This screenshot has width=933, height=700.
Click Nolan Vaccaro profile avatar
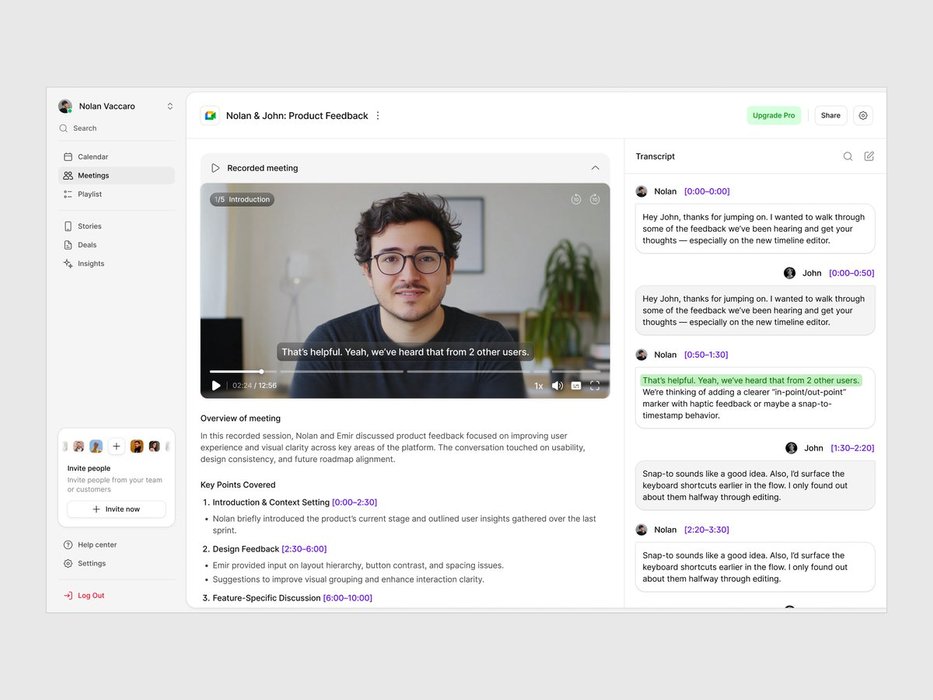(x=65, y=106)
